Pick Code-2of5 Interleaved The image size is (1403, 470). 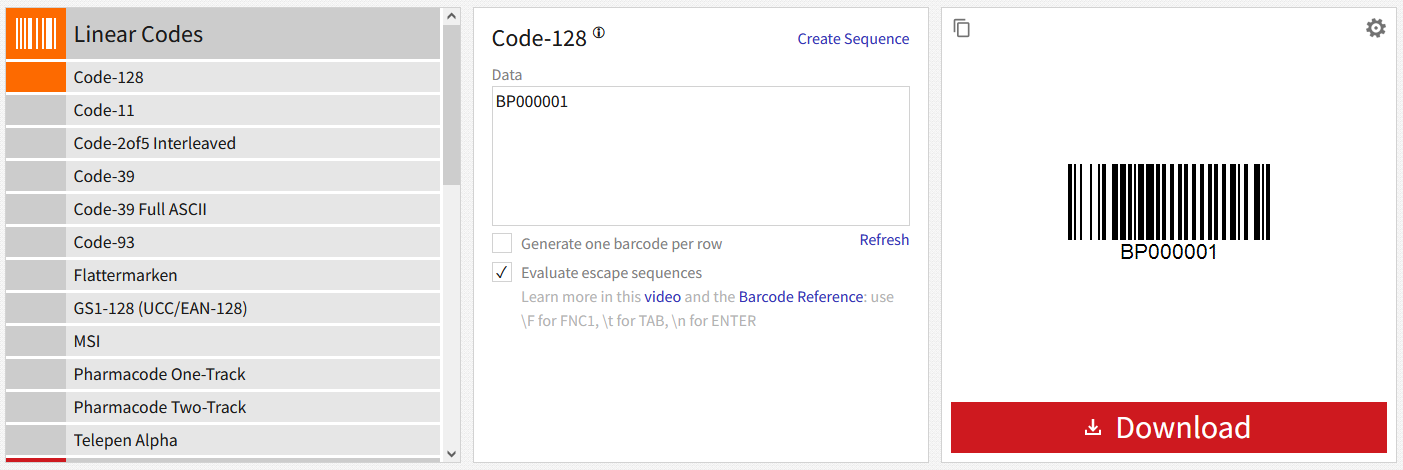(154, 143)
